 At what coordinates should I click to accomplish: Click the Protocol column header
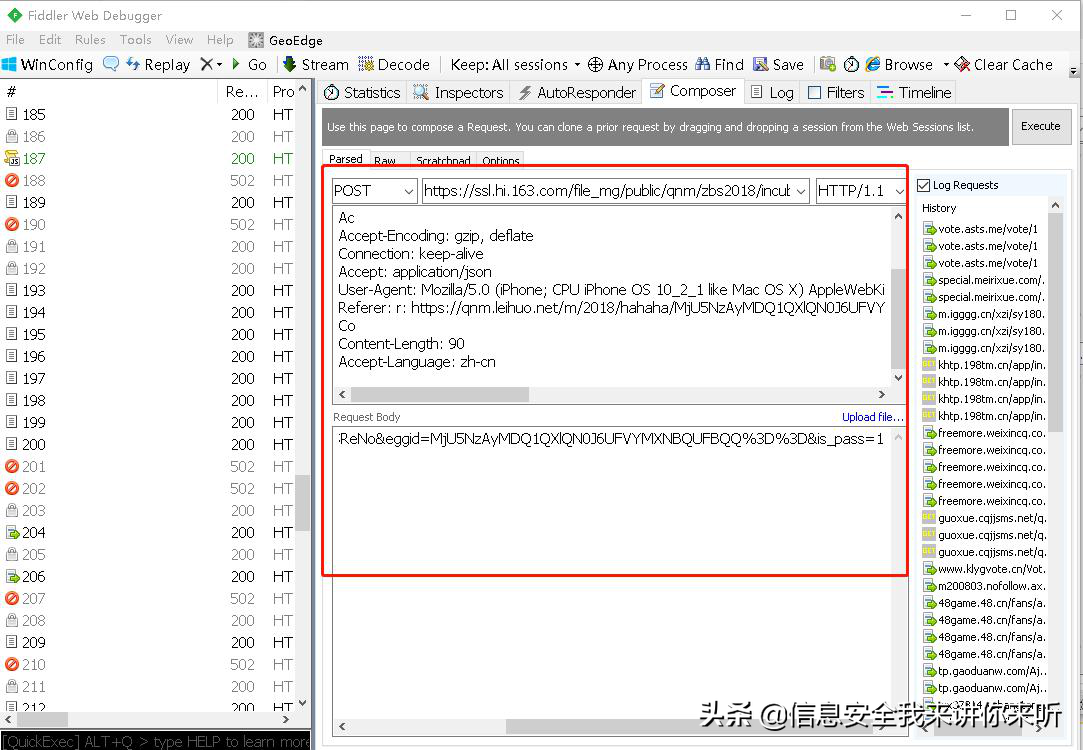click(x=283, y=91)
